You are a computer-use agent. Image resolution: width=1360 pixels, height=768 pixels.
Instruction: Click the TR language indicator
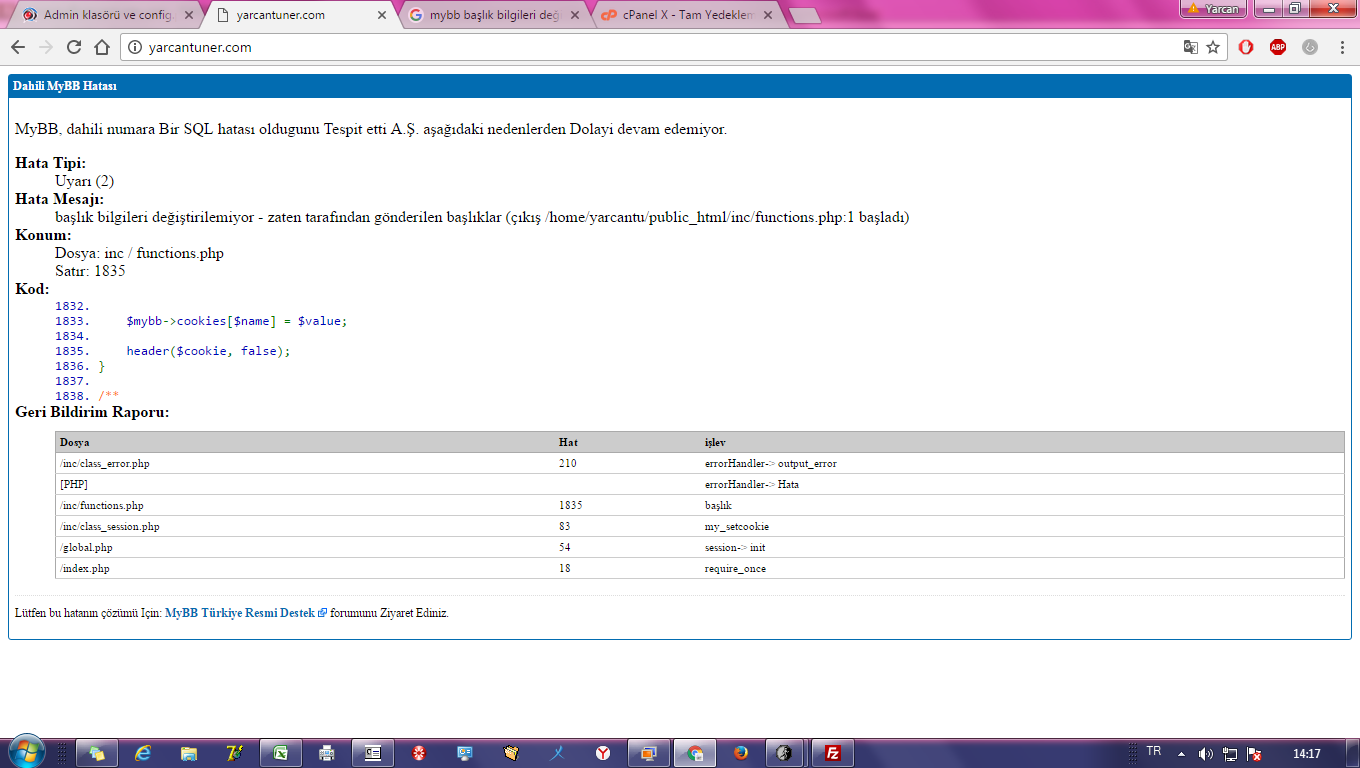click(x=1154, y=751)
